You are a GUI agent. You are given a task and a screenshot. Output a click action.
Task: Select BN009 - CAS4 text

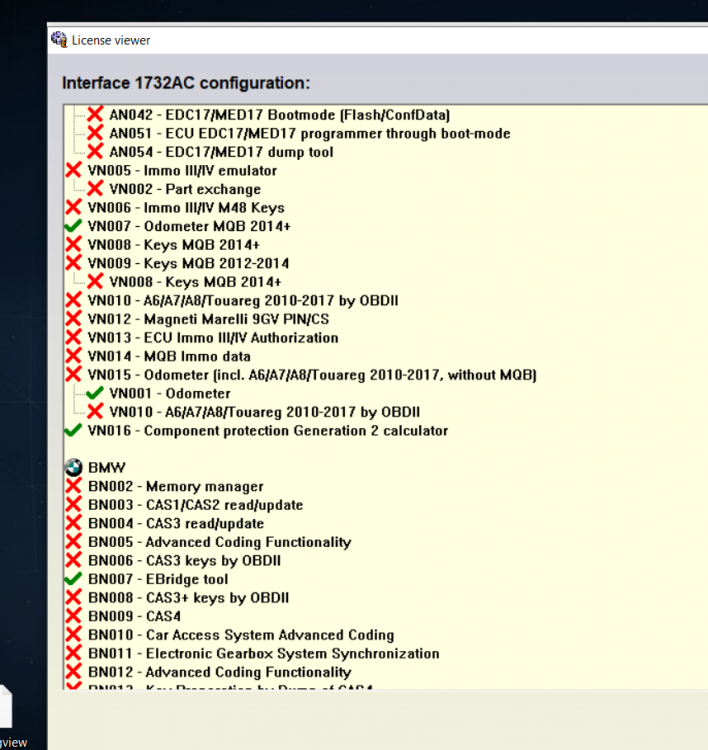point(134,617)
